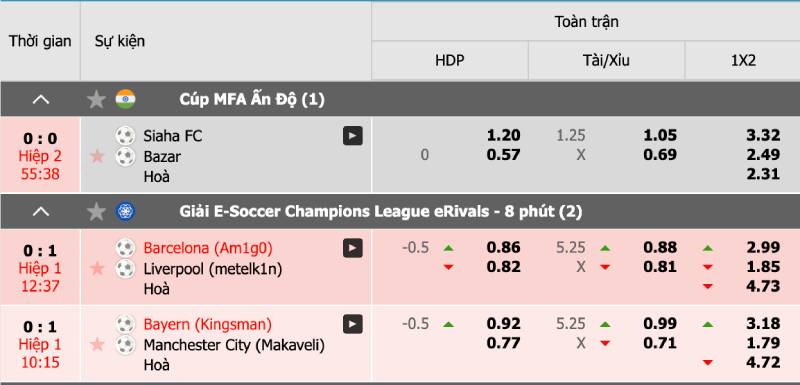Play live video for Barcelona vs Liverpool
Viewport: 800px width, 385px height.
[353, 248]
